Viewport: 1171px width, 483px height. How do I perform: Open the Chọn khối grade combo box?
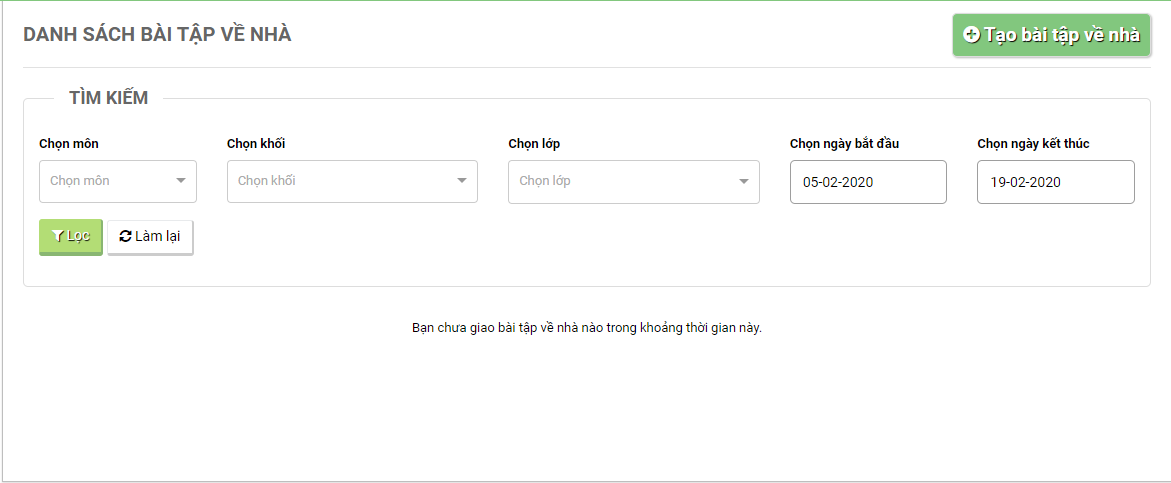click(340, 181)
